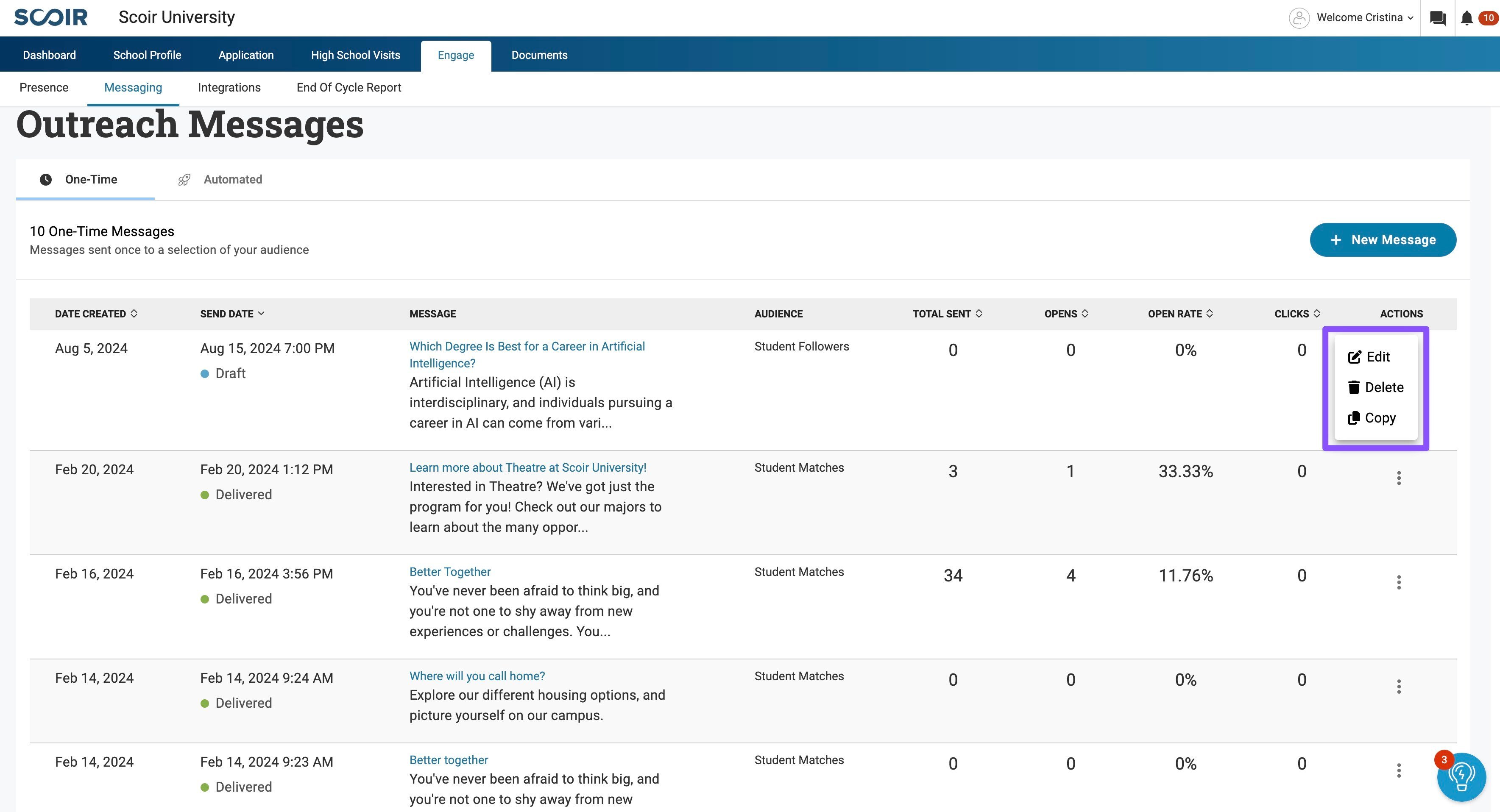Open the chat messages icon in header
This screenshot has width=1500, height=812.
point(1437,18)
